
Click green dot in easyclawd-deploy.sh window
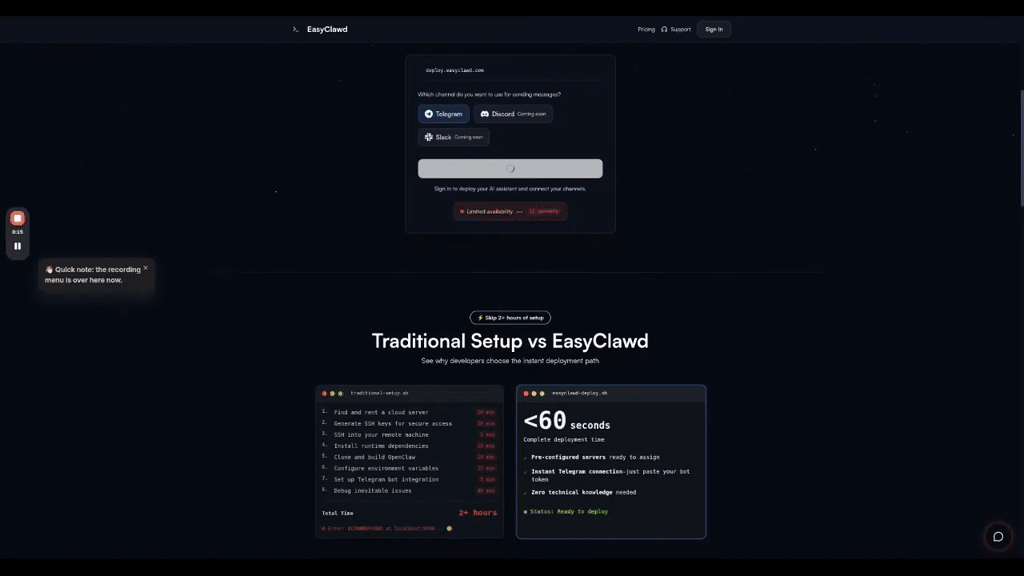[x=542, y=393]
